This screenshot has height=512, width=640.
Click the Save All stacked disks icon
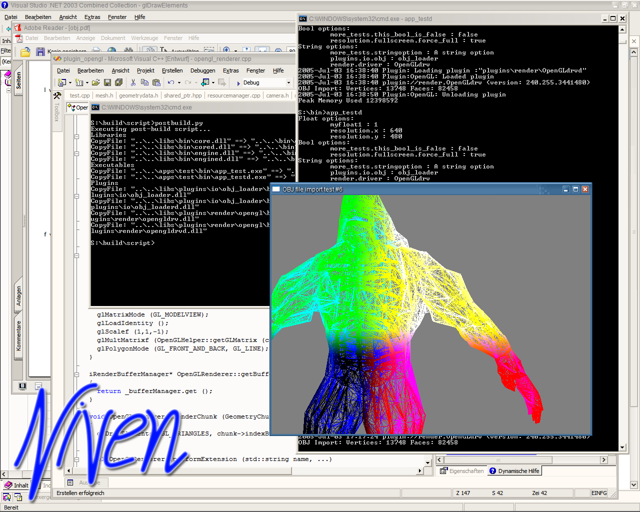coord(119,83)
